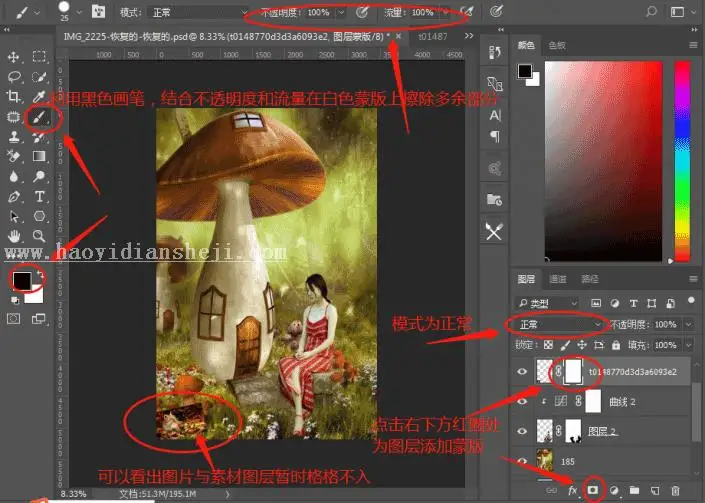The width and height of the screenshot is (705, 503).
Task: Select the Pen tool
Action: [x=13, y=196]
